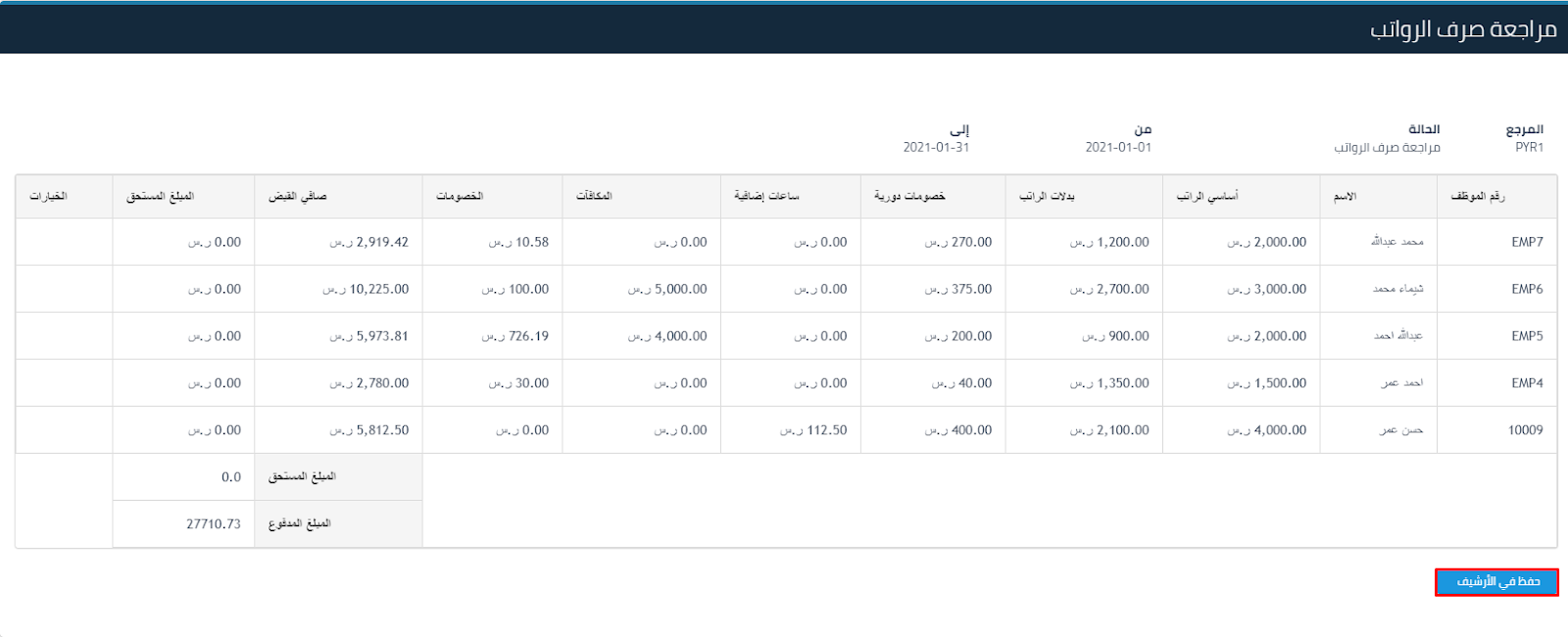Select the أساسي الراتب column header
The width and height of the screenshot is (1568, 637).
1206,197
